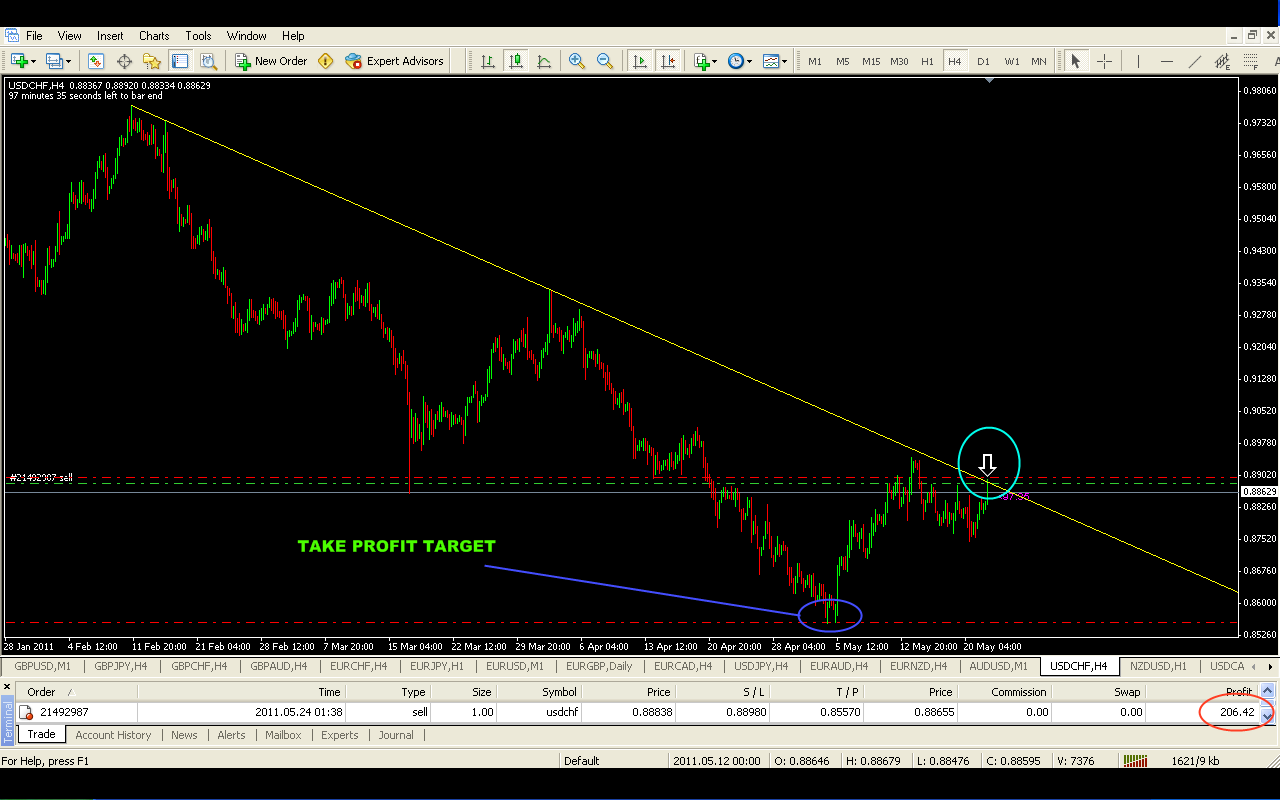
Task: Toggle the Chart Shift button
Action: (x=667, y=61)
